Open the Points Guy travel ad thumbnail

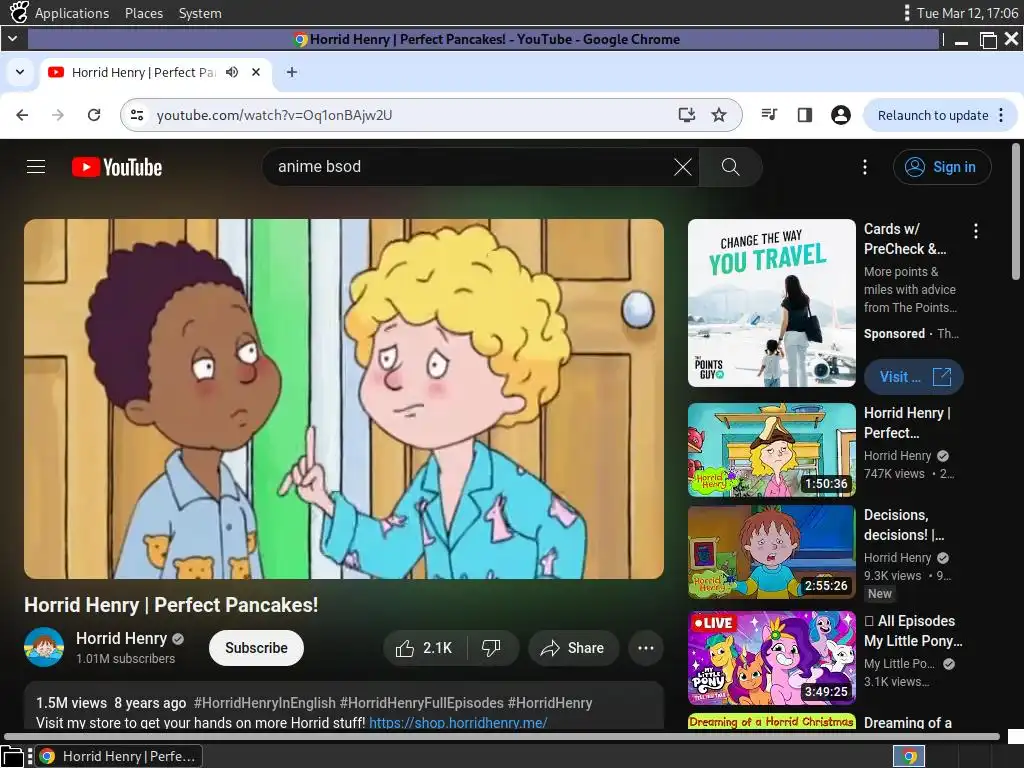(x=771, y=303)
